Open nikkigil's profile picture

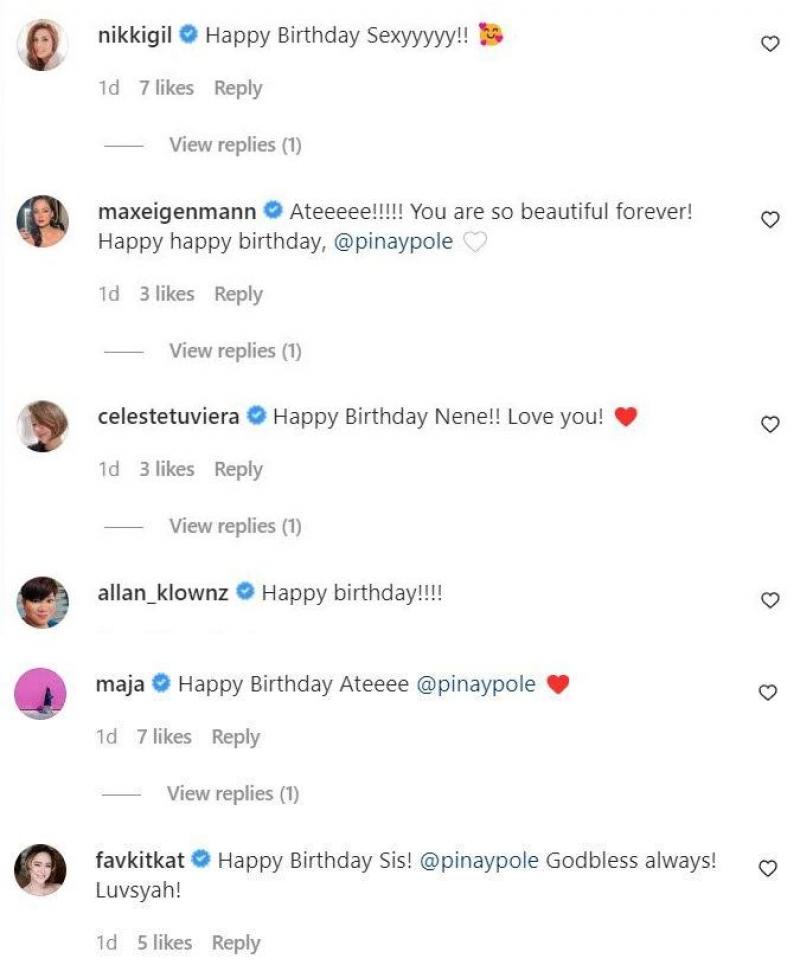pyautogui.click(x=42, y=45)
